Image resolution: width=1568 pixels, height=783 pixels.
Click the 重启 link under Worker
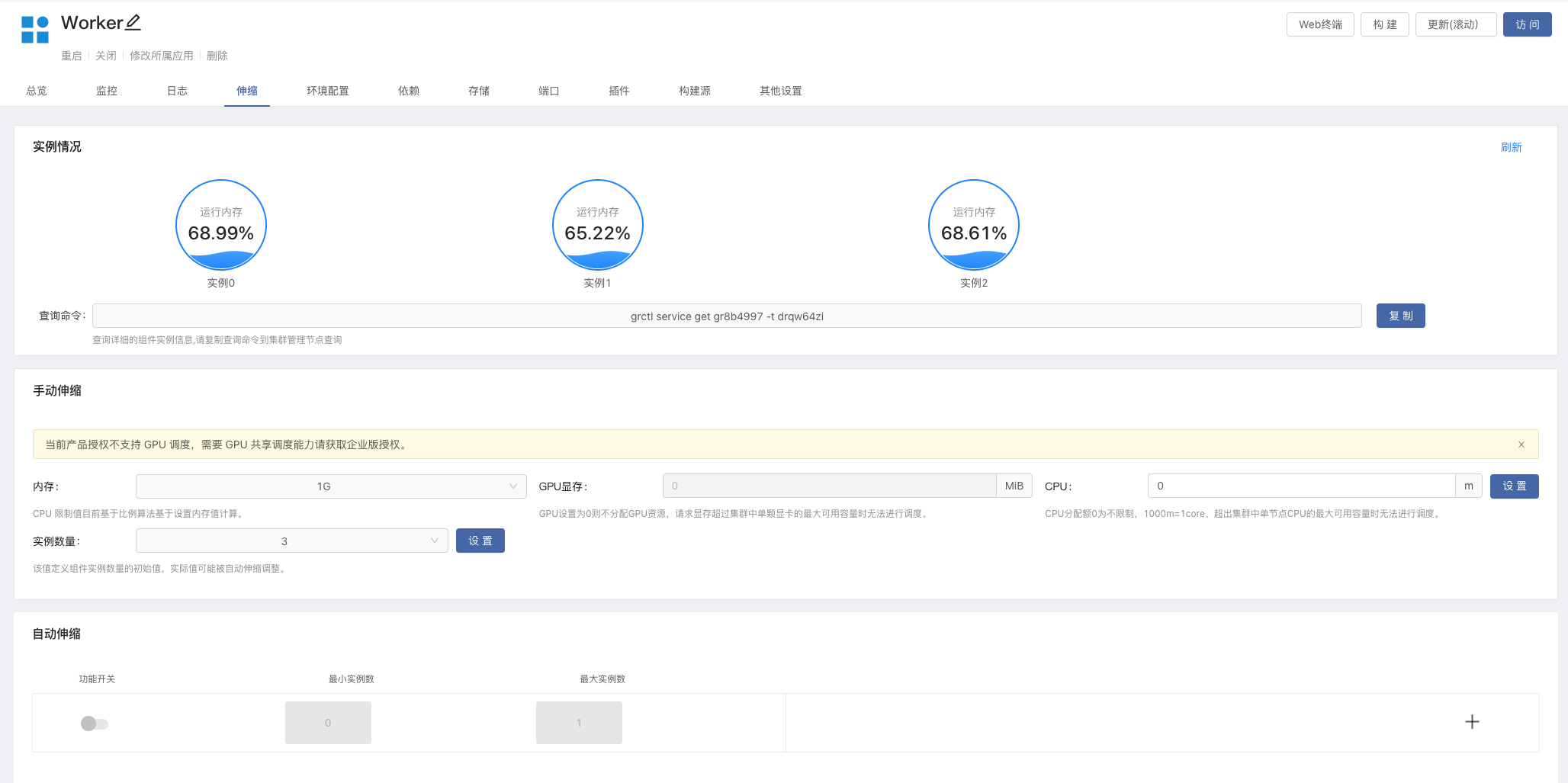[72, 56]
